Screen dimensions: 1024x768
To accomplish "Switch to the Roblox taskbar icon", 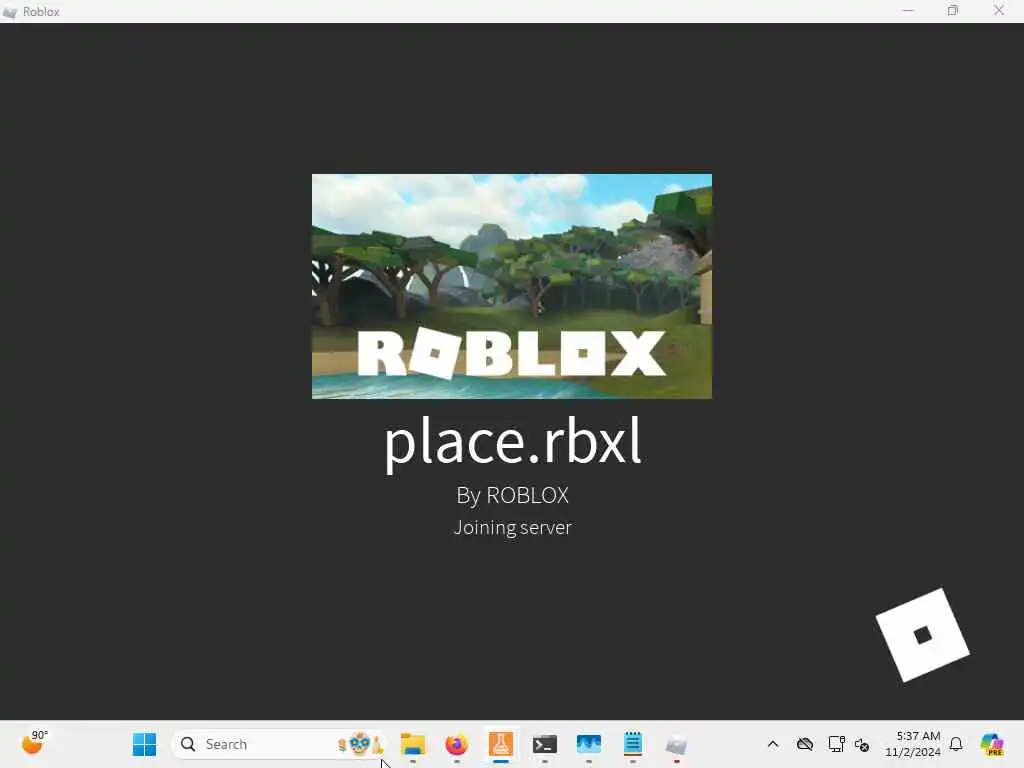I will [677, 744].
